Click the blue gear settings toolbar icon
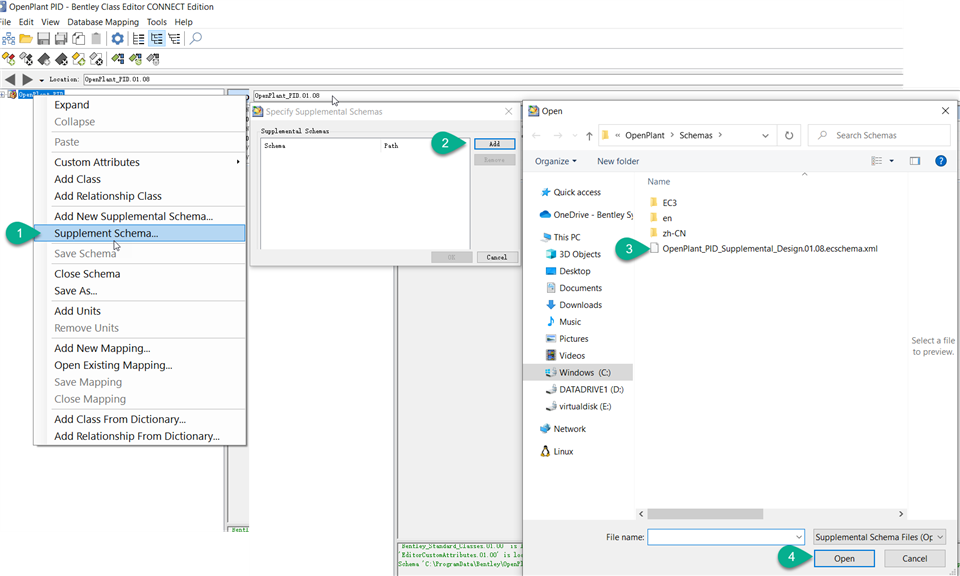960x576 pixels. 117,39
